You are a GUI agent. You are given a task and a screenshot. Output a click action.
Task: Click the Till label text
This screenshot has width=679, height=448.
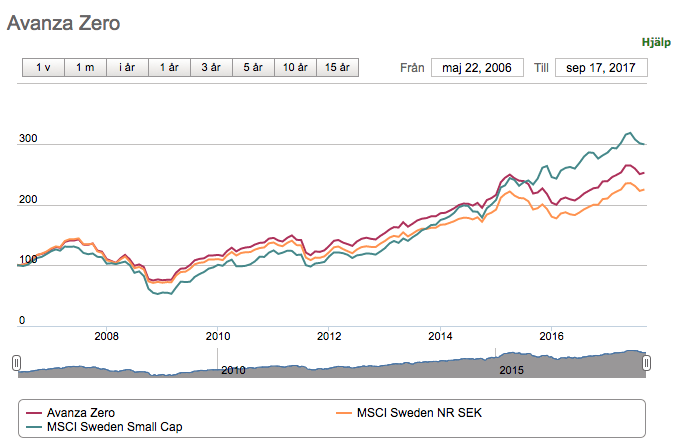pos(541,68)
